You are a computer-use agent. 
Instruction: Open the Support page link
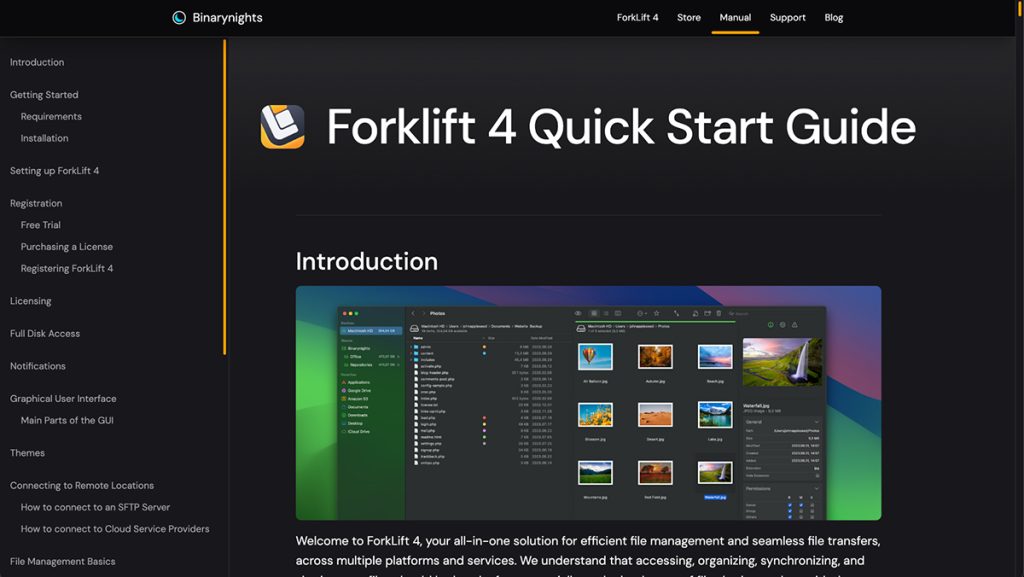787,17
